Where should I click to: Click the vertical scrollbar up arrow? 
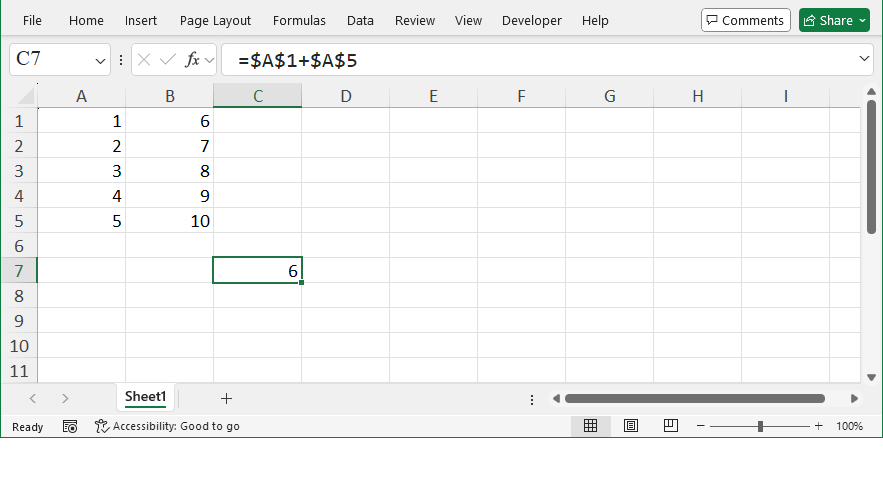click(x=871, y=91)
